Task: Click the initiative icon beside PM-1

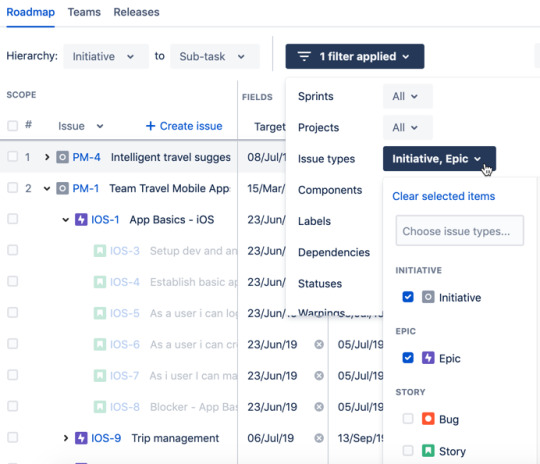Action: [62, 188]
